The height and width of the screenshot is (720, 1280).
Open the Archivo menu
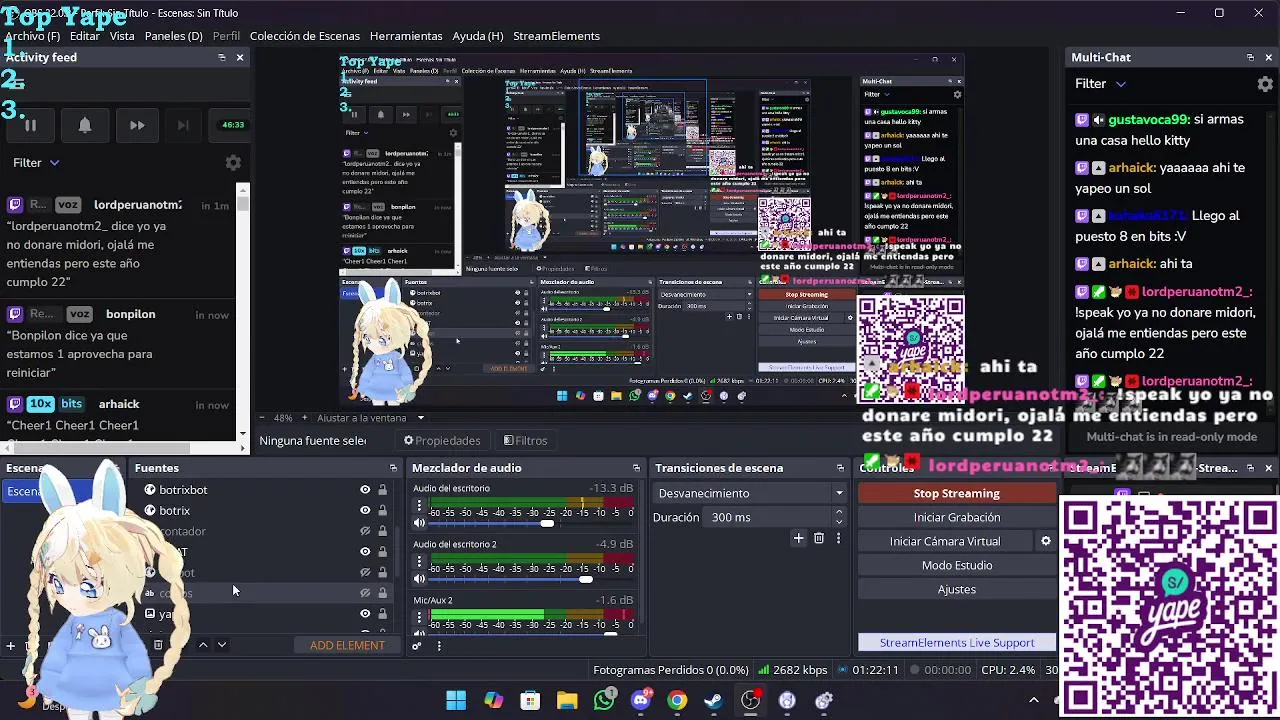click(32, 36)
